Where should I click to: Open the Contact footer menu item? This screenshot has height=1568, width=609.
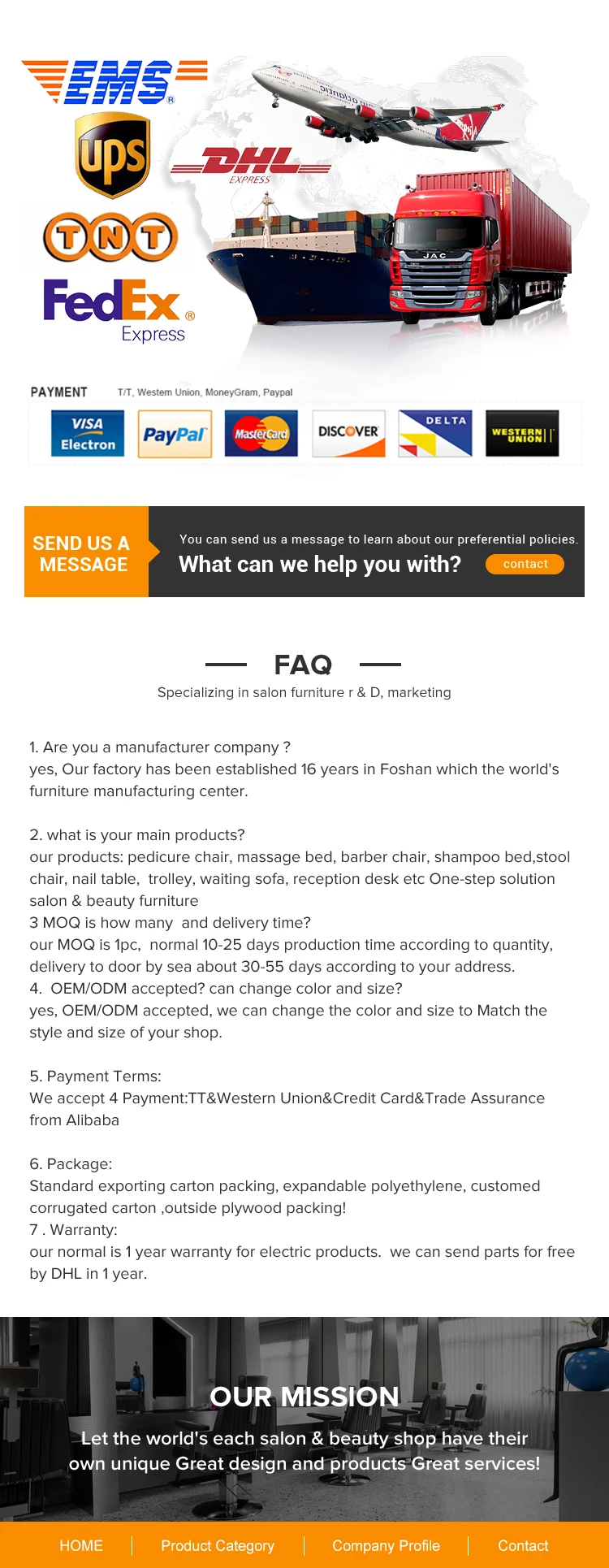[523, 1545]
